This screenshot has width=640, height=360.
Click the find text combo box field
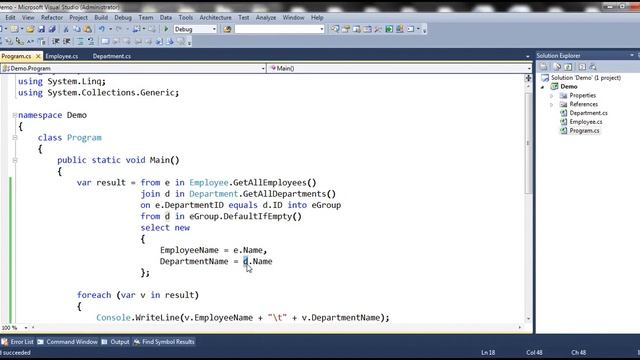[280, 29]
